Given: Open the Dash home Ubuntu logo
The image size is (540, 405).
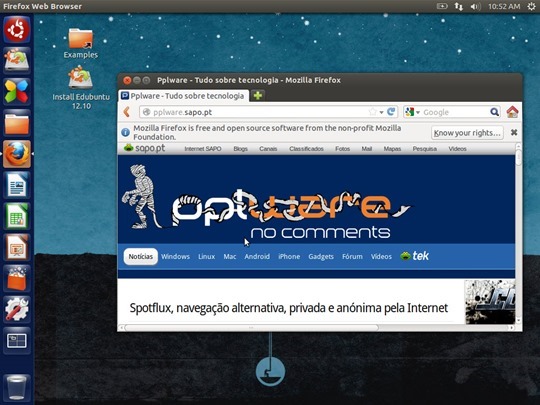Looking at the screenshot, I should point(17,29).
